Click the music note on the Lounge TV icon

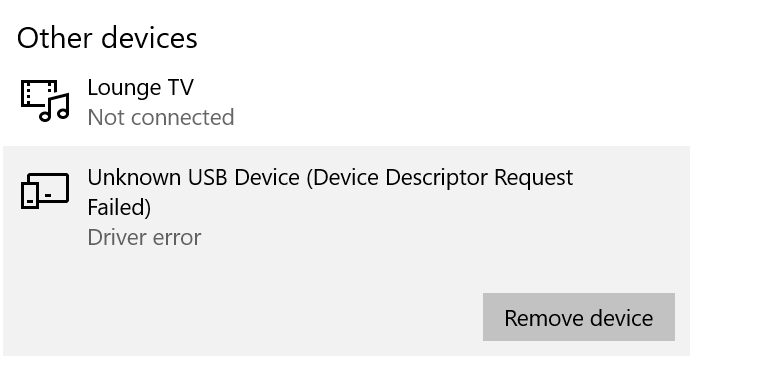(55, 107)
